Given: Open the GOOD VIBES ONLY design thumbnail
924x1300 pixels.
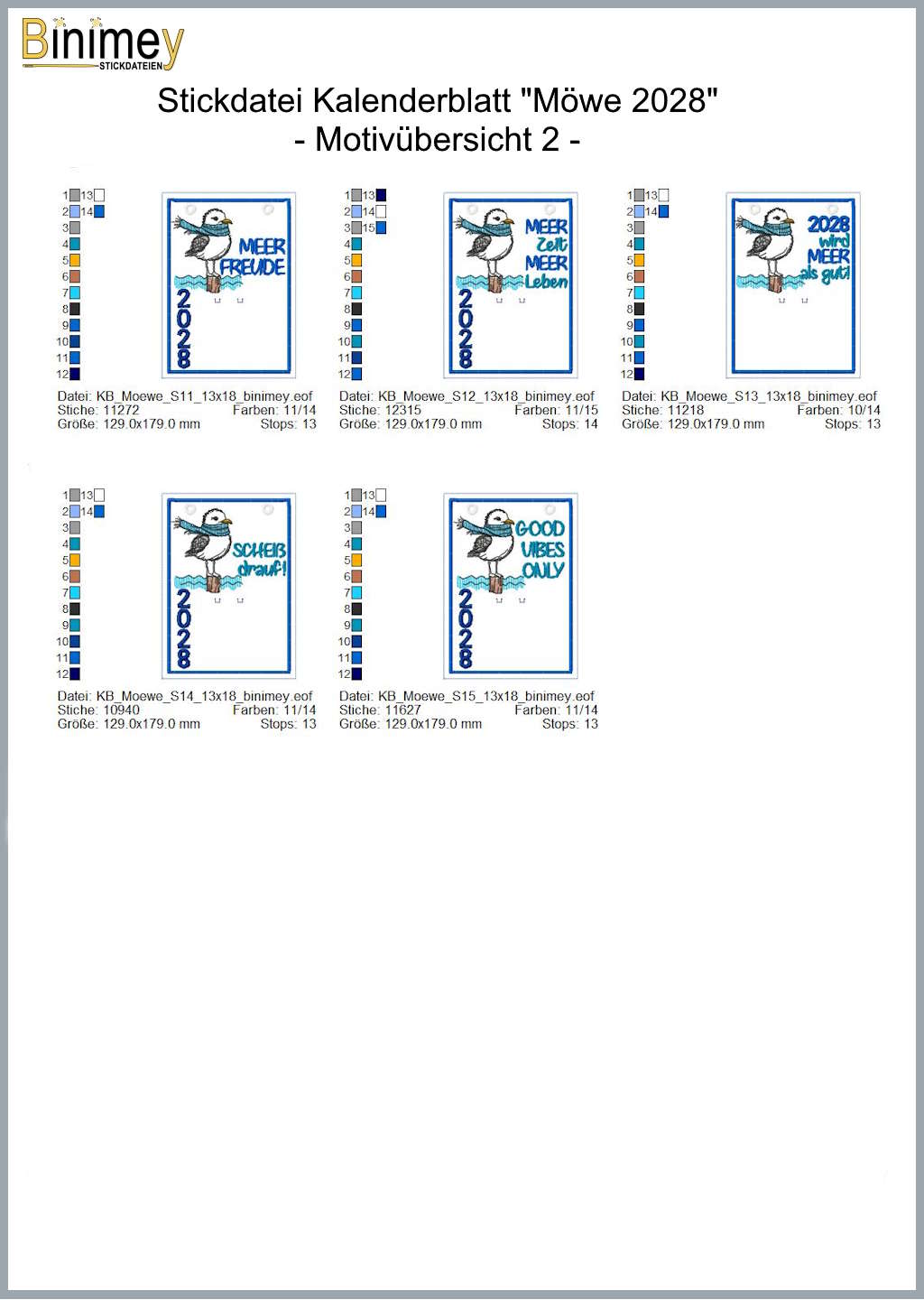Looking at the screenshot, I should coord(510,585).
